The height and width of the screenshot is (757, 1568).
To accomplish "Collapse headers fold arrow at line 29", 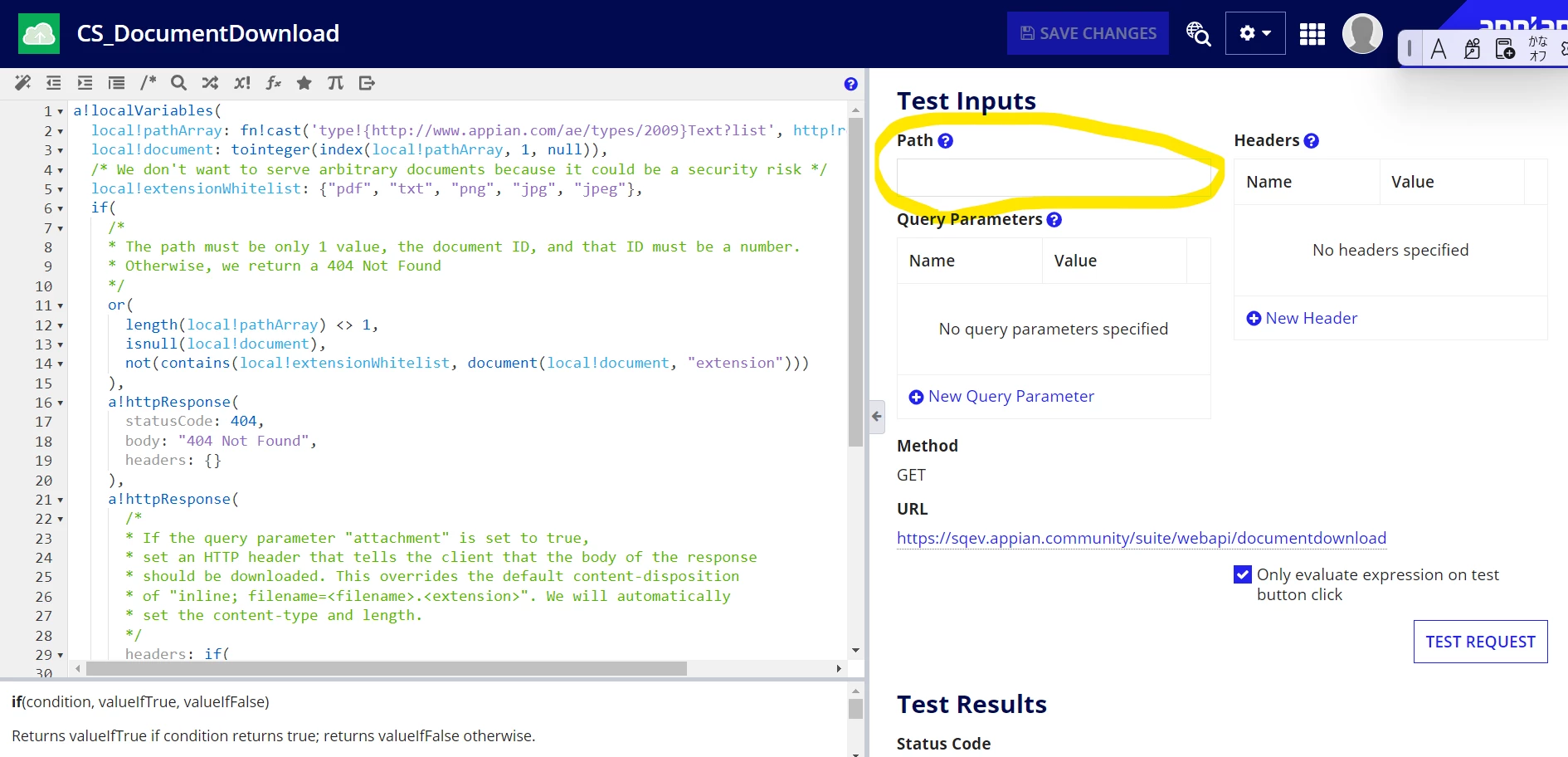I will click(61, 656).
